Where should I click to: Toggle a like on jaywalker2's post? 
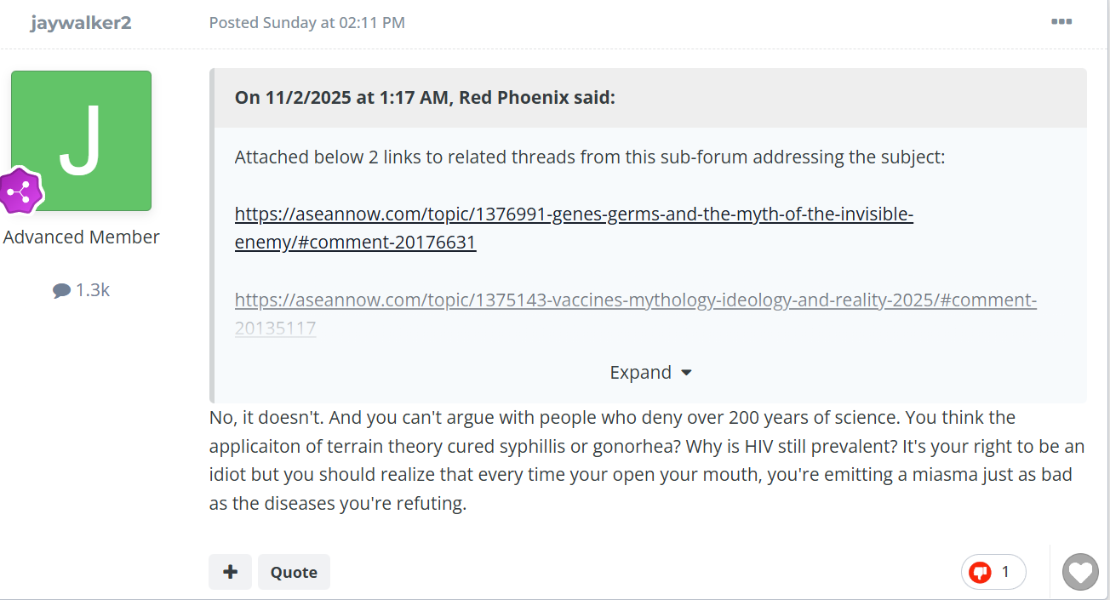(x=1080, y=572)
